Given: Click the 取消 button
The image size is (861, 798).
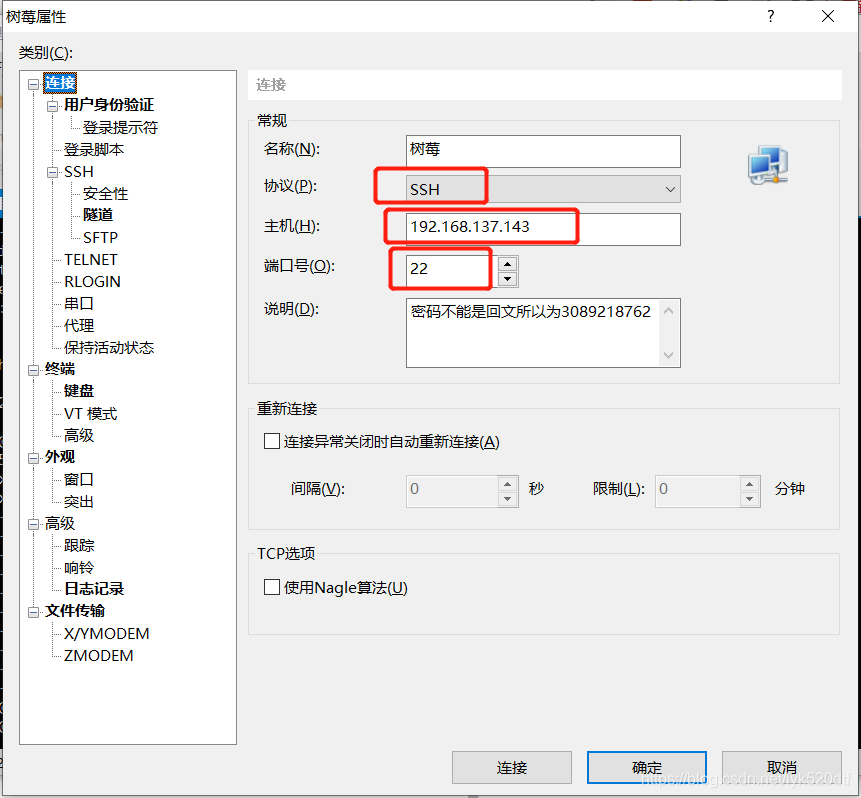Looking at the screenshot, I should 781,767.
